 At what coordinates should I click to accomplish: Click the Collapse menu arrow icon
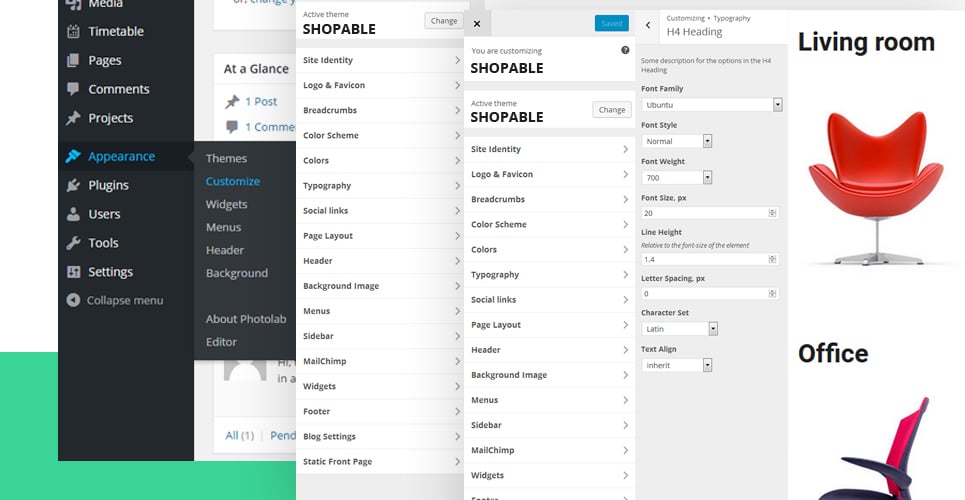click(73, 300)
